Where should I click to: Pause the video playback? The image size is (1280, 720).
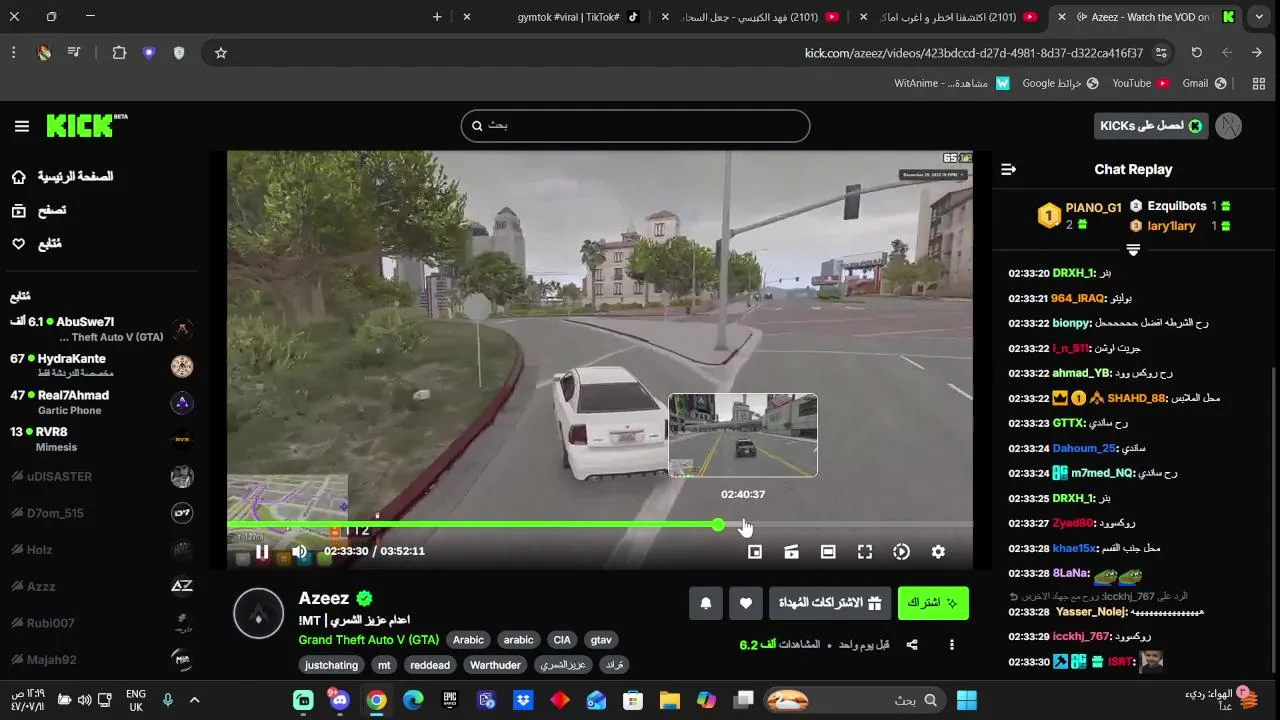coord(262,552)
